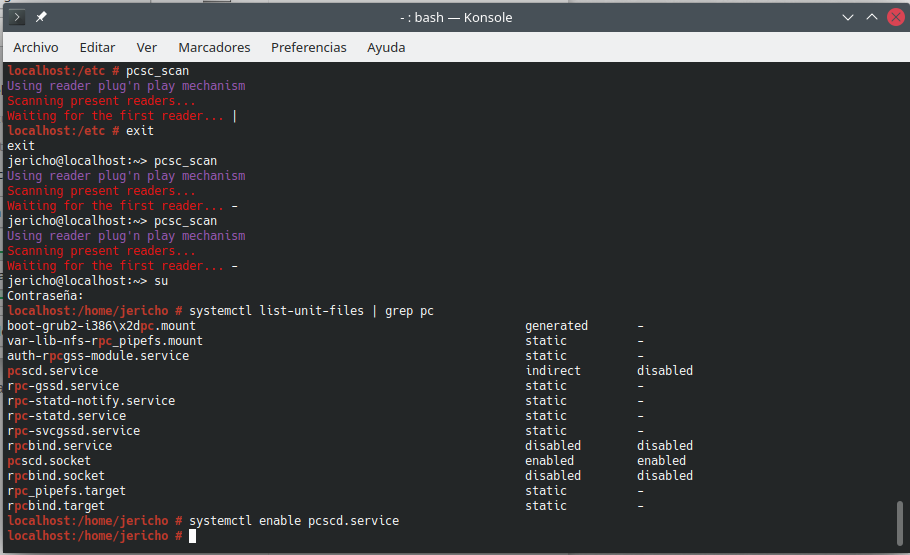Click 'systemctl enable pcscd.service' command text
This screenshot has width=910, height=555.
click(x=294, y=521)
